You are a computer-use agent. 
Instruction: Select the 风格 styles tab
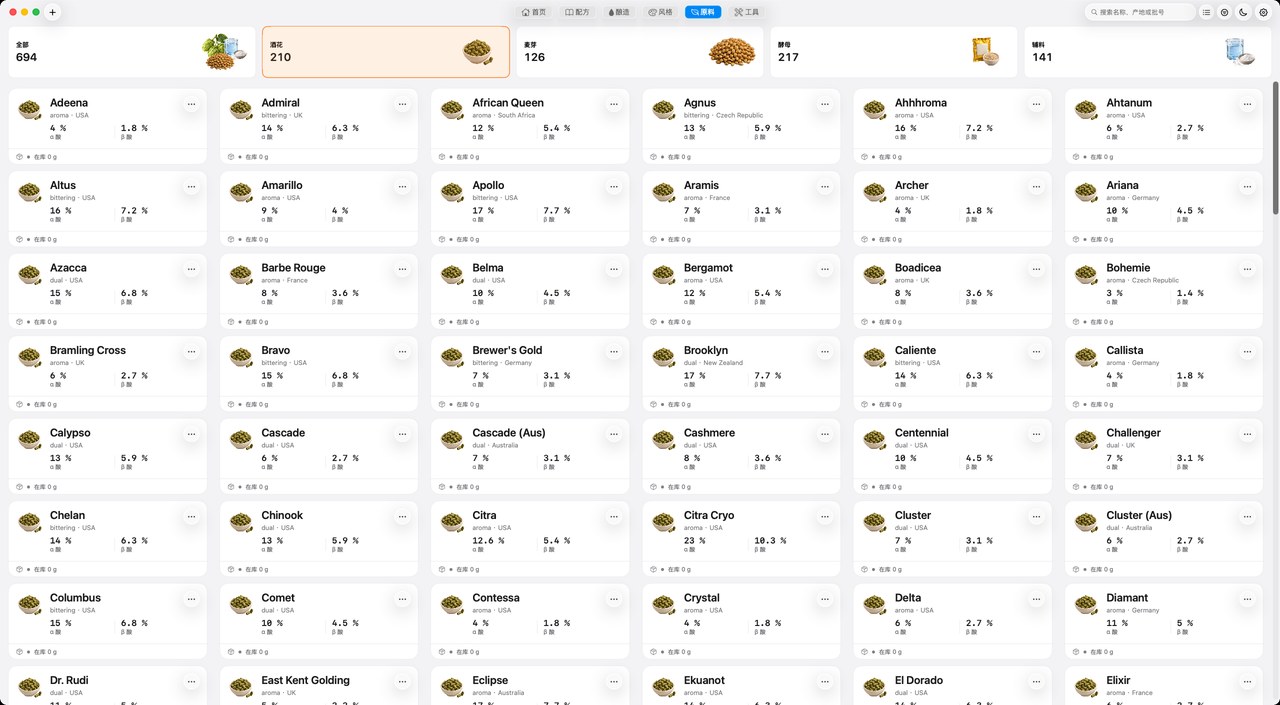tap(660, 12)
